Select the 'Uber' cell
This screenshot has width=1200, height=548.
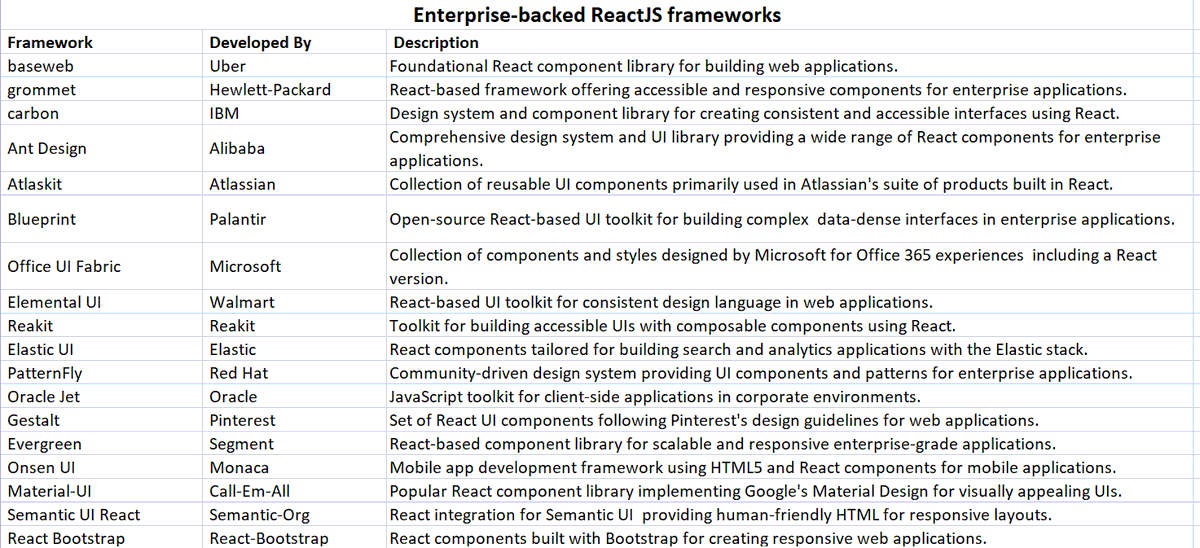(295, 66)
